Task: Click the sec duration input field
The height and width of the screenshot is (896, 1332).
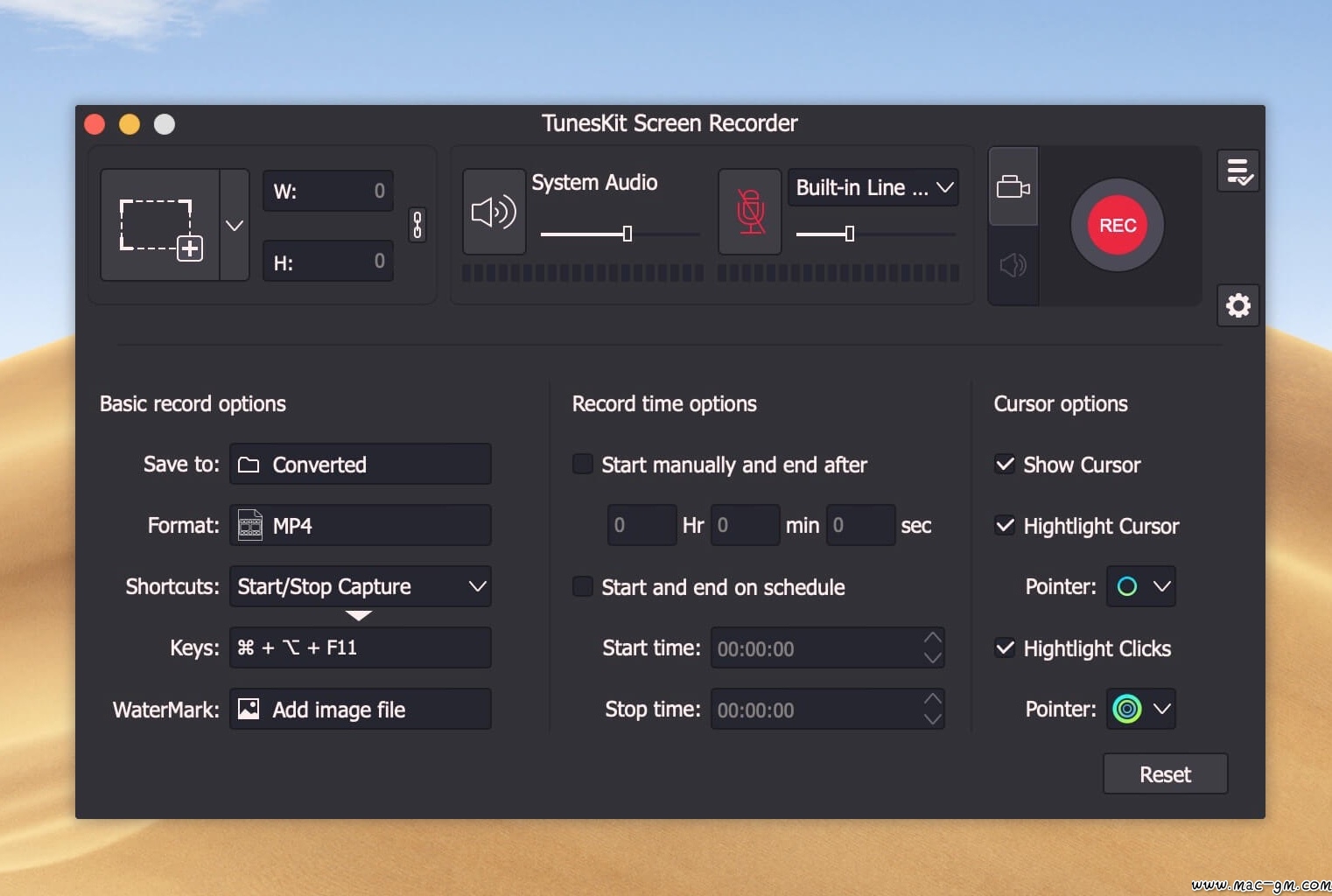Action: pos(861,525)
